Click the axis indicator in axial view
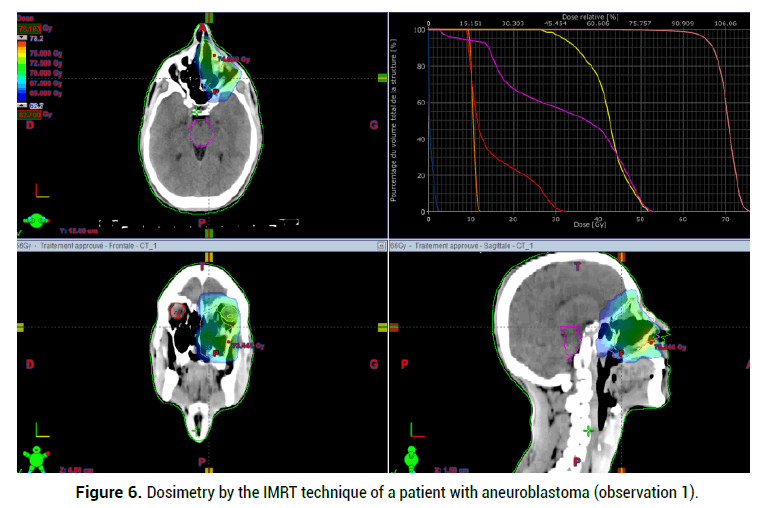Screen dimensions: 762x508 (40, 188)
